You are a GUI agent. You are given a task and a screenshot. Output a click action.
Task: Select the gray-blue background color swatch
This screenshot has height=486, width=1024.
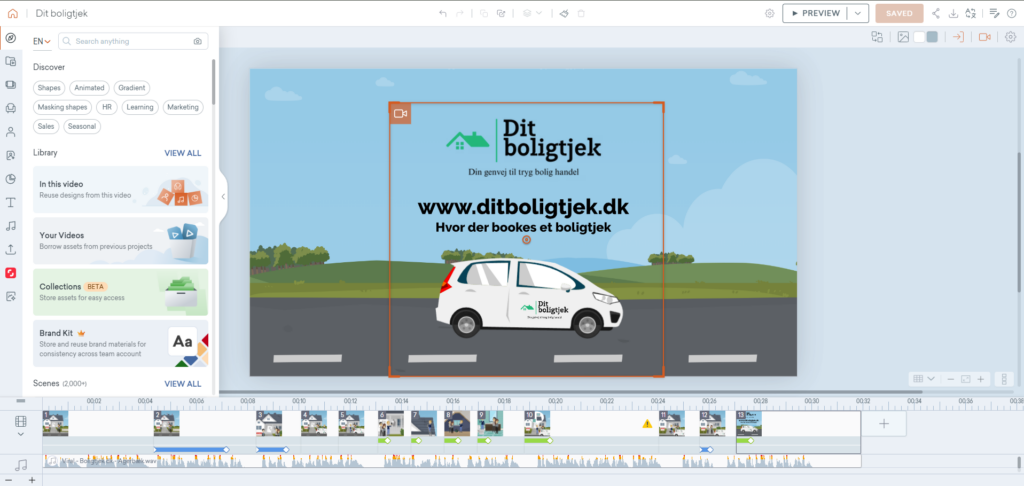click(x=932, y=37)
